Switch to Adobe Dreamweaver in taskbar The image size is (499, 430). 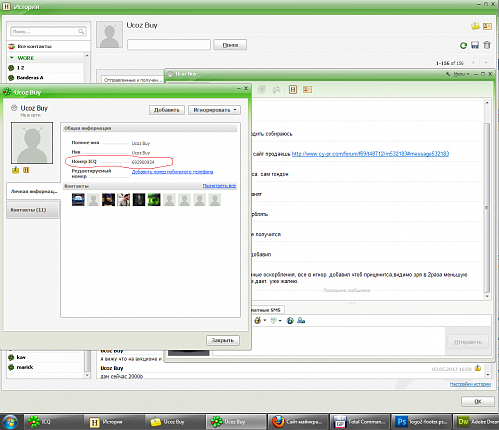[x=477, y=422]
